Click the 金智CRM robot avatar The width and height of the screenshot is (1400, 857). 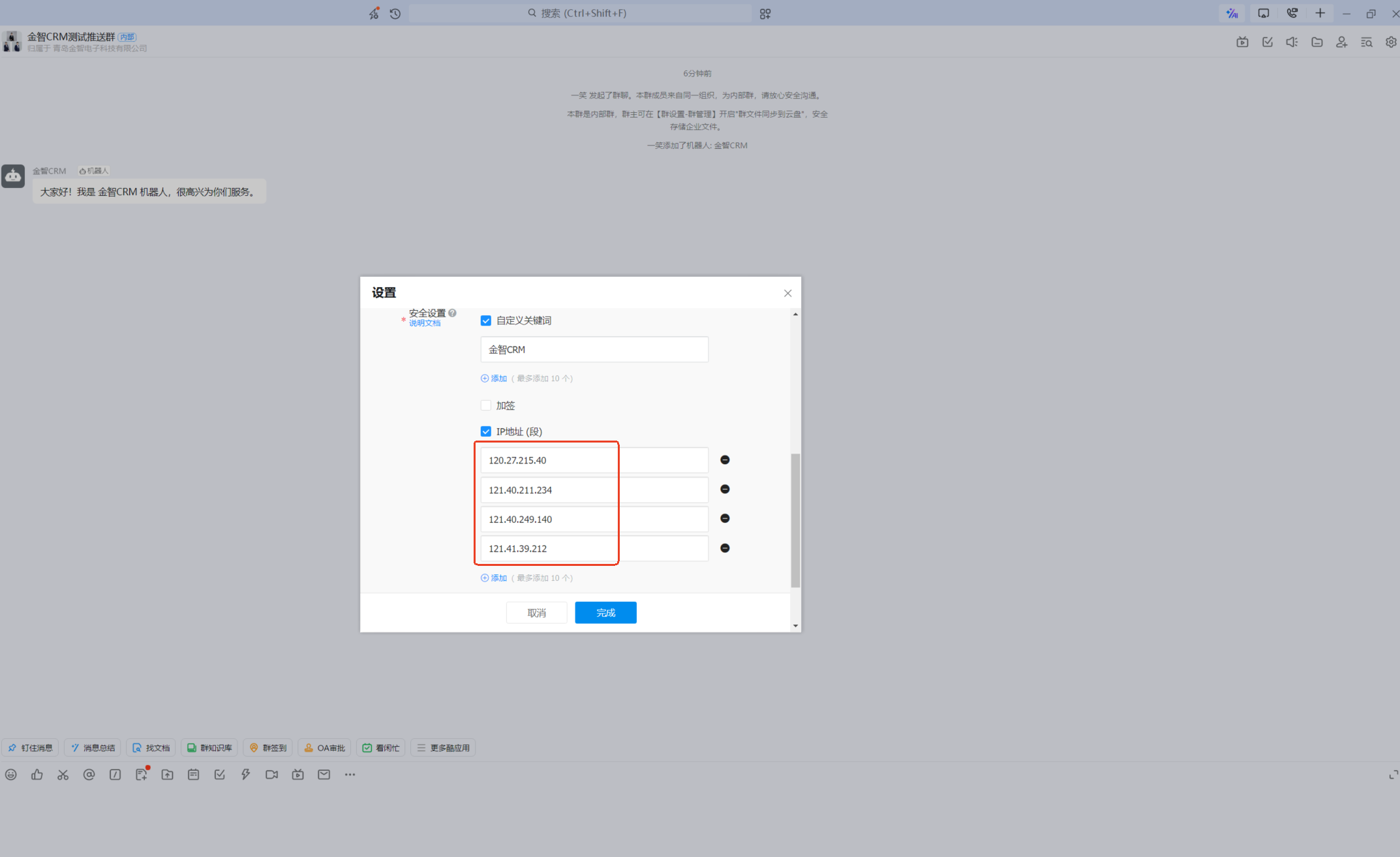[13, 176]
